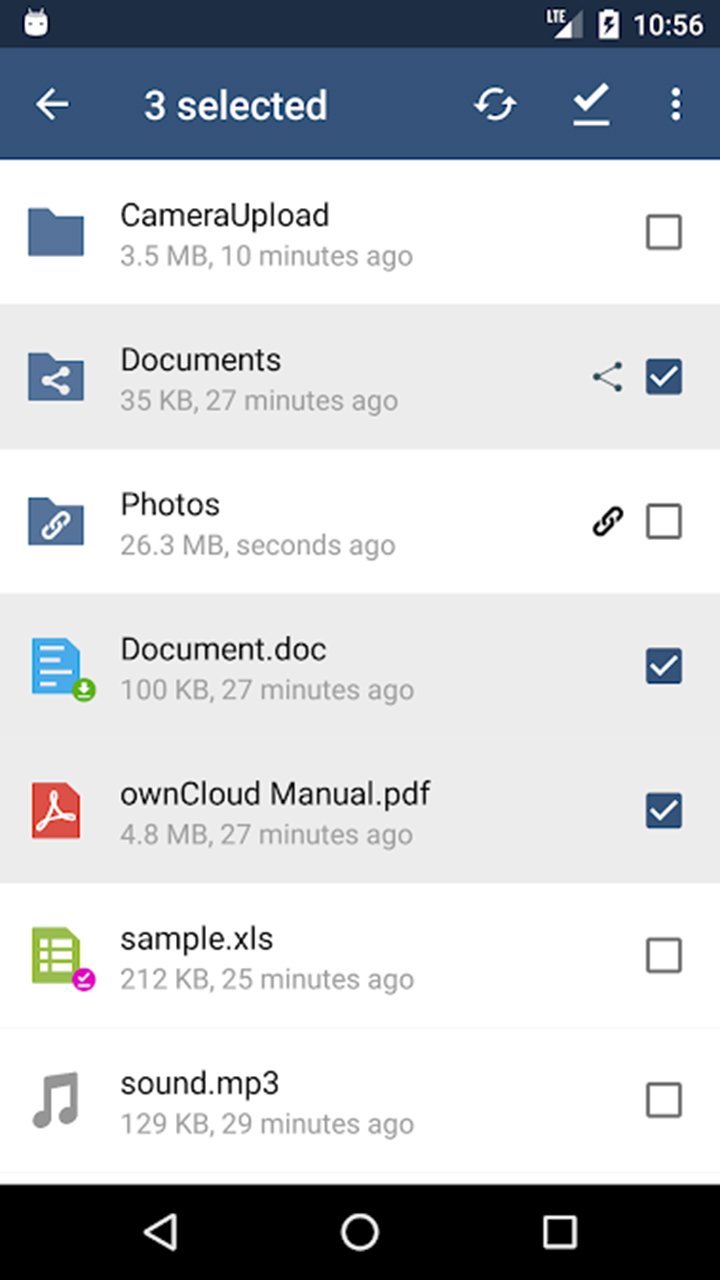The image size is (720, 1280).
Task: Tap the sound.mp3 music note icon
Action: [x=56, y=1100]
